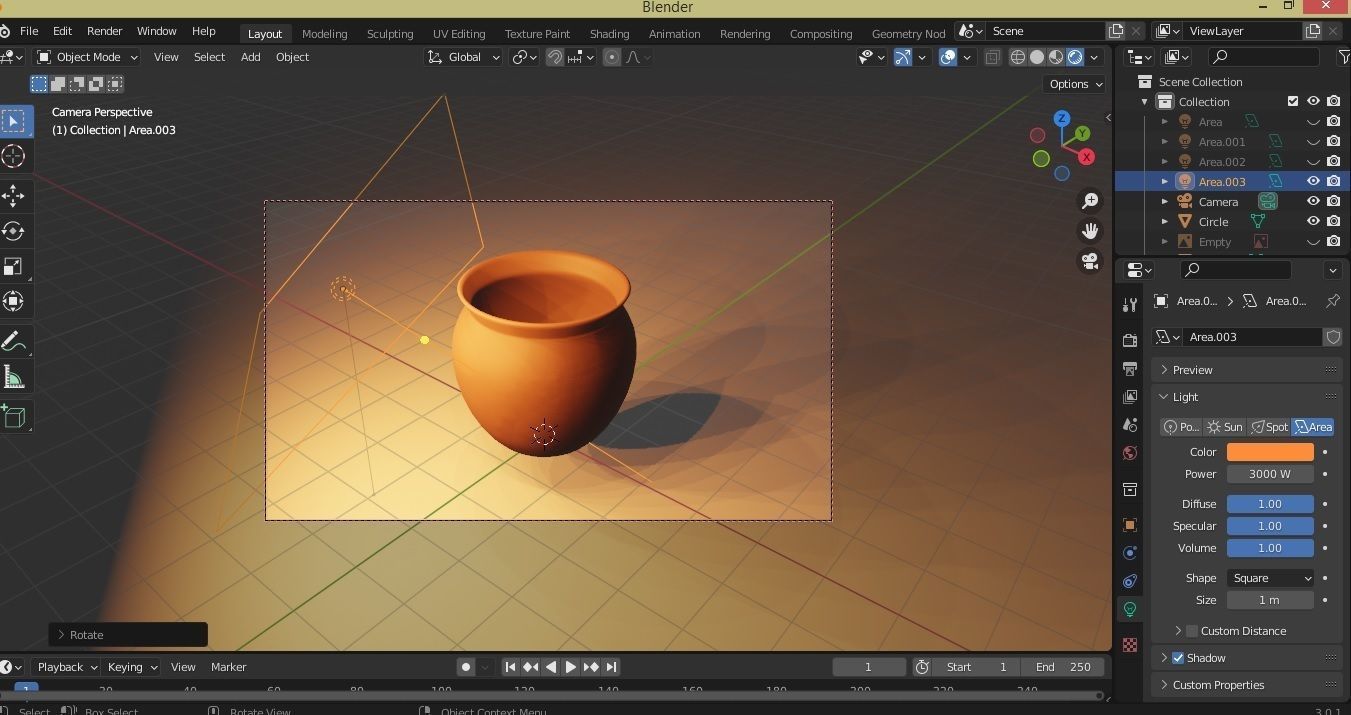Open Global transform orientation dropdown
Viewport: 1351px width, 715px height.
click(x=464, y=57)
